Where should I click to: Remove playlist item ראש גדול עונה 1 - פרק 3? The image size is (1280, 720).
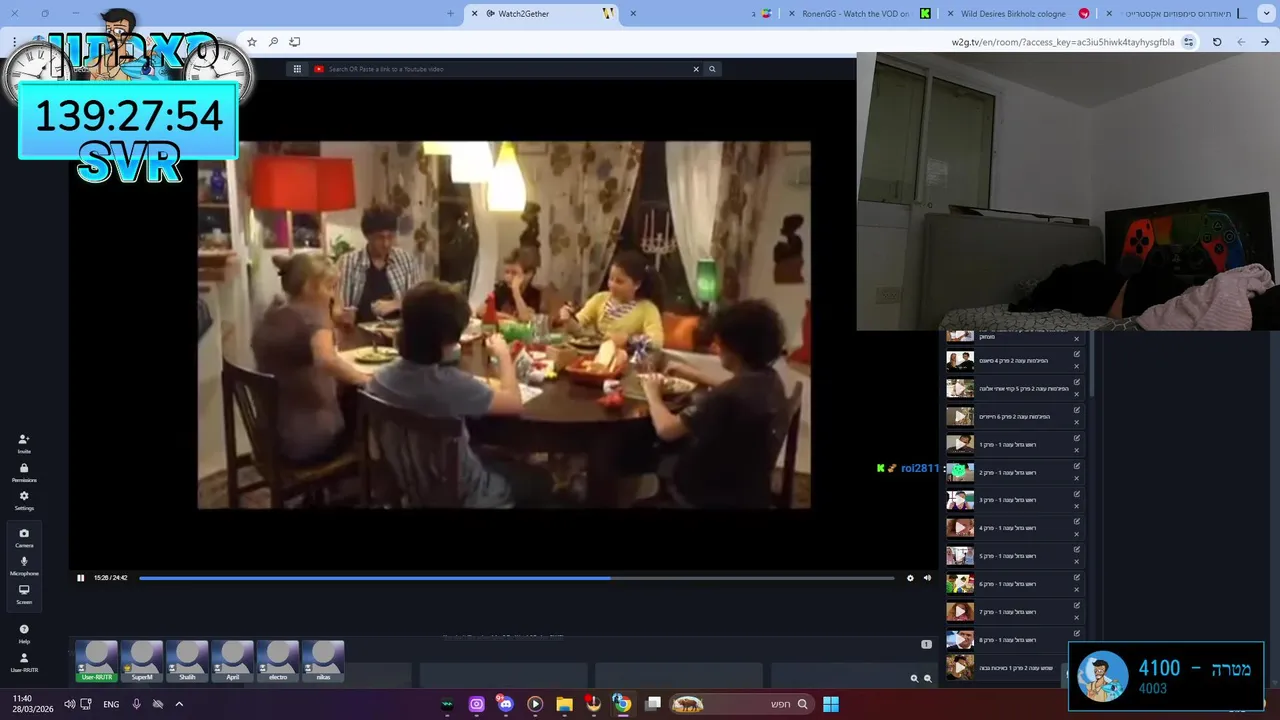[1077, 506]
